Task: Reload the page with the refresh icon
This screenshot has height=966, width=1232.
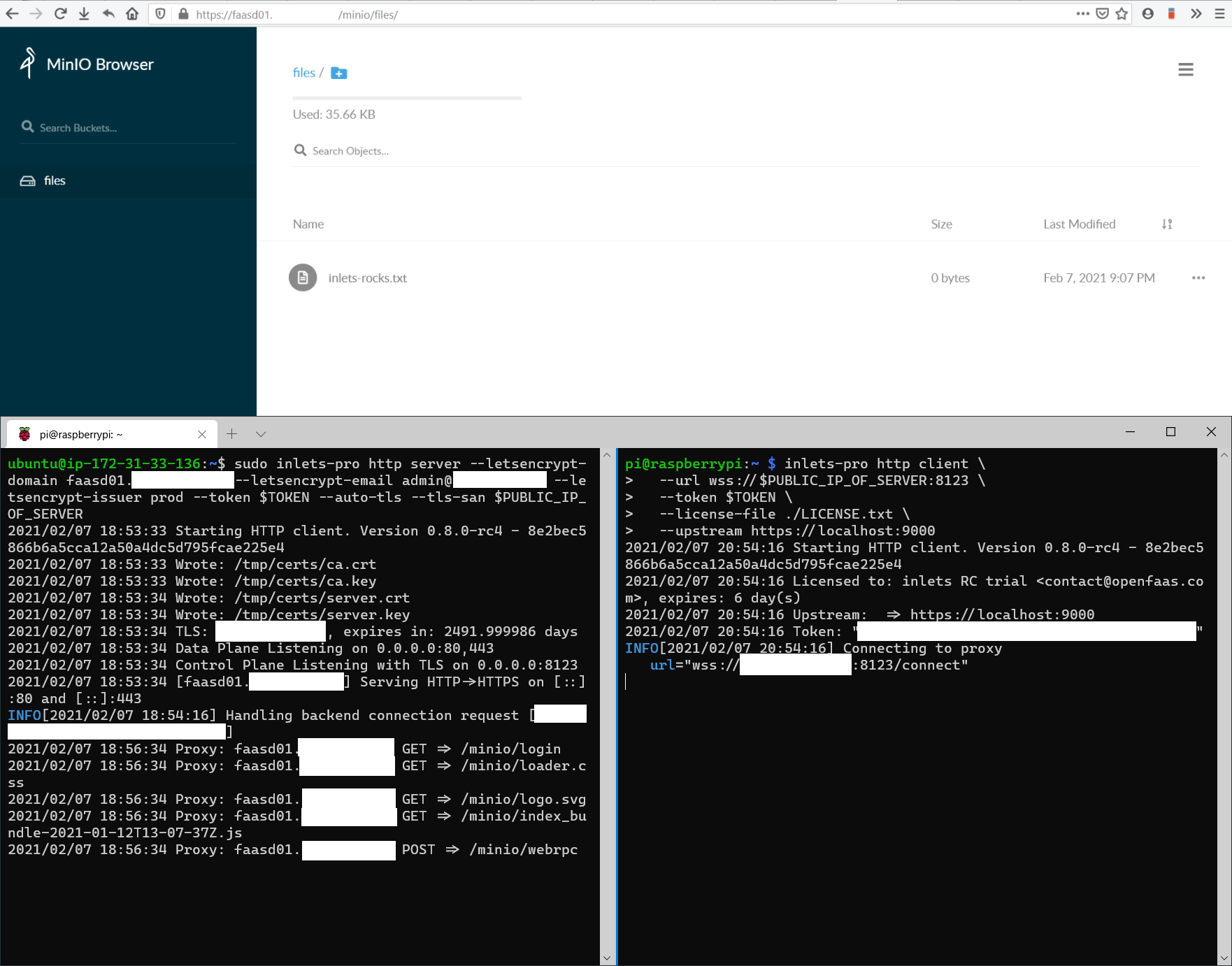Action: 60,14
